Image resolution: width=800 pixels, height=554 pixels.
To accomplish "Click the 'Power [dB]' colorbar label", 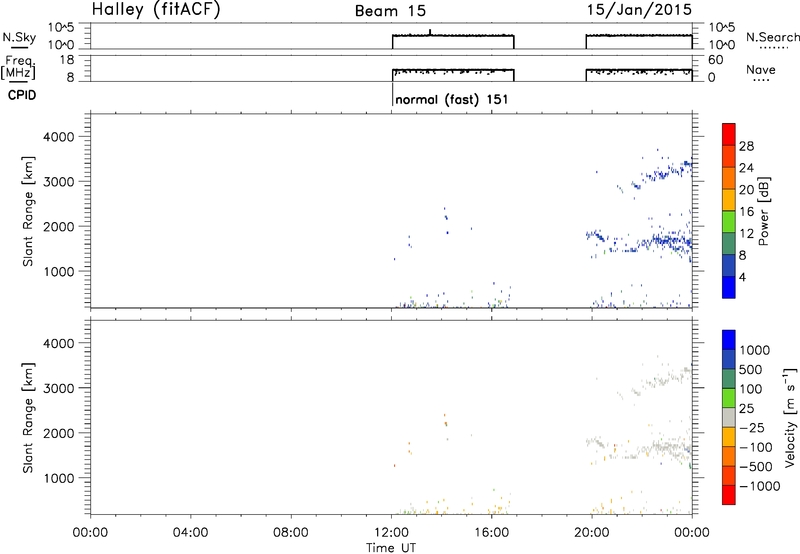I will coord(763,211).
